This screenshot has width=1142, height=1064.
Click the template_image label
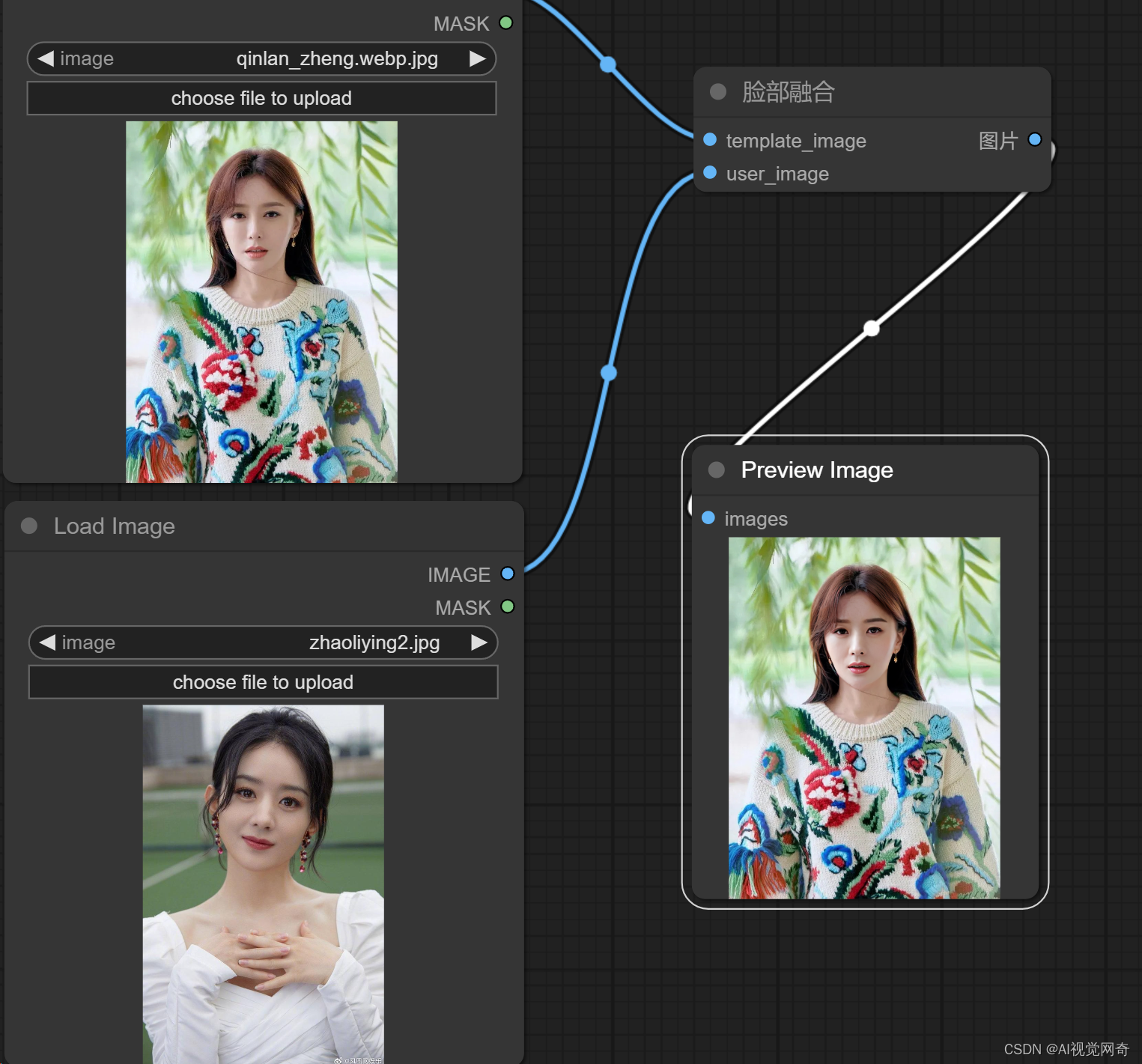point(796,141)
